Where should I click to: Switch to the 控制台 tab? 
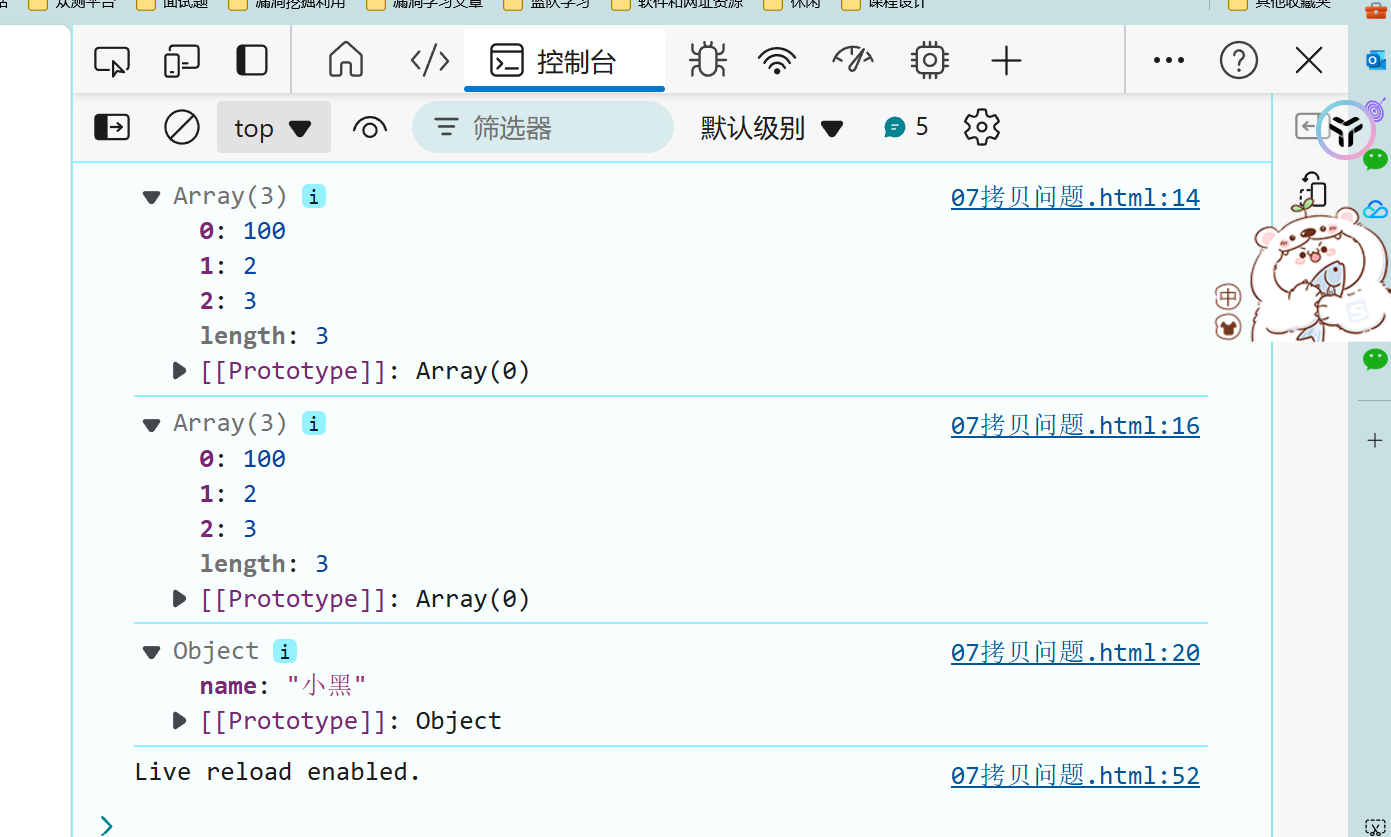pyautogui.click(x=564, y=61)
